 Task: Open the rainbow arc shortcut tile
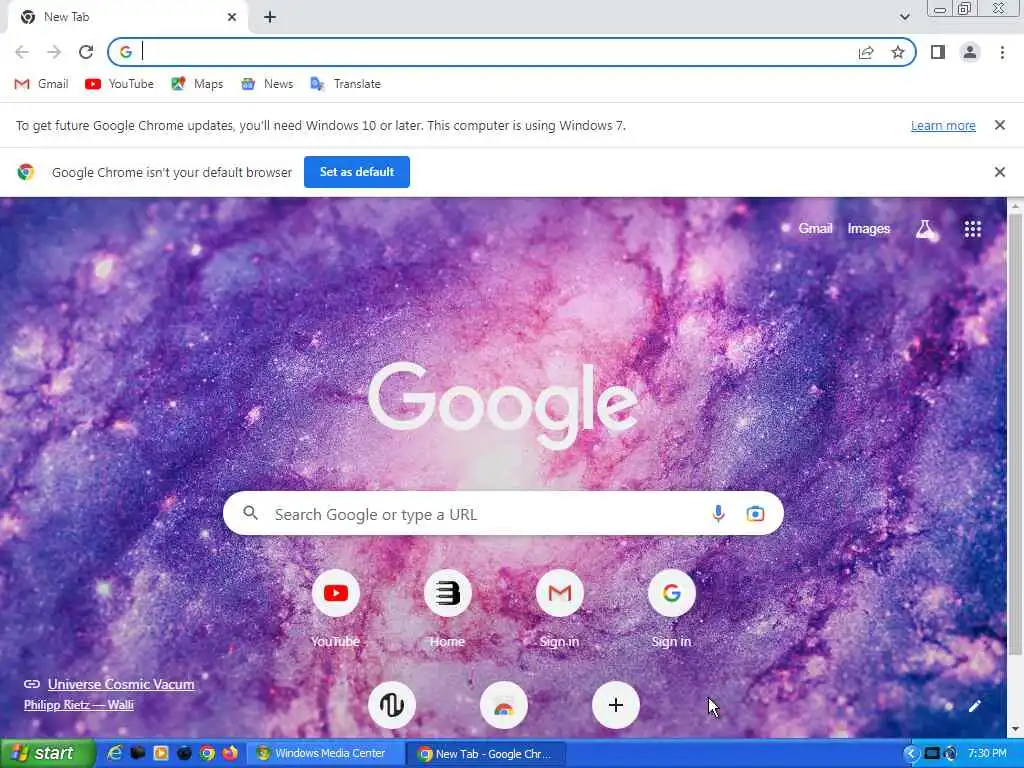click(x=504, y=705)
